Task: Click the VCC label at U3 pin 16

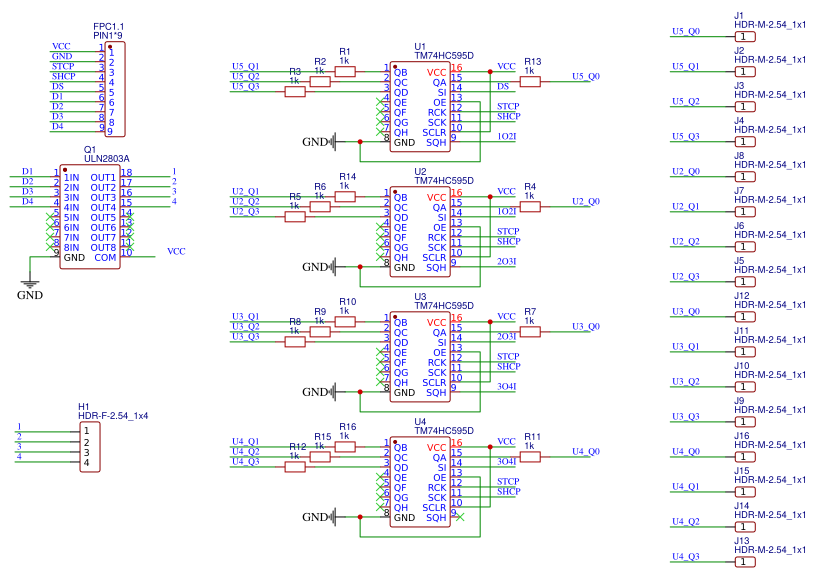Action: tap(506, 316)
